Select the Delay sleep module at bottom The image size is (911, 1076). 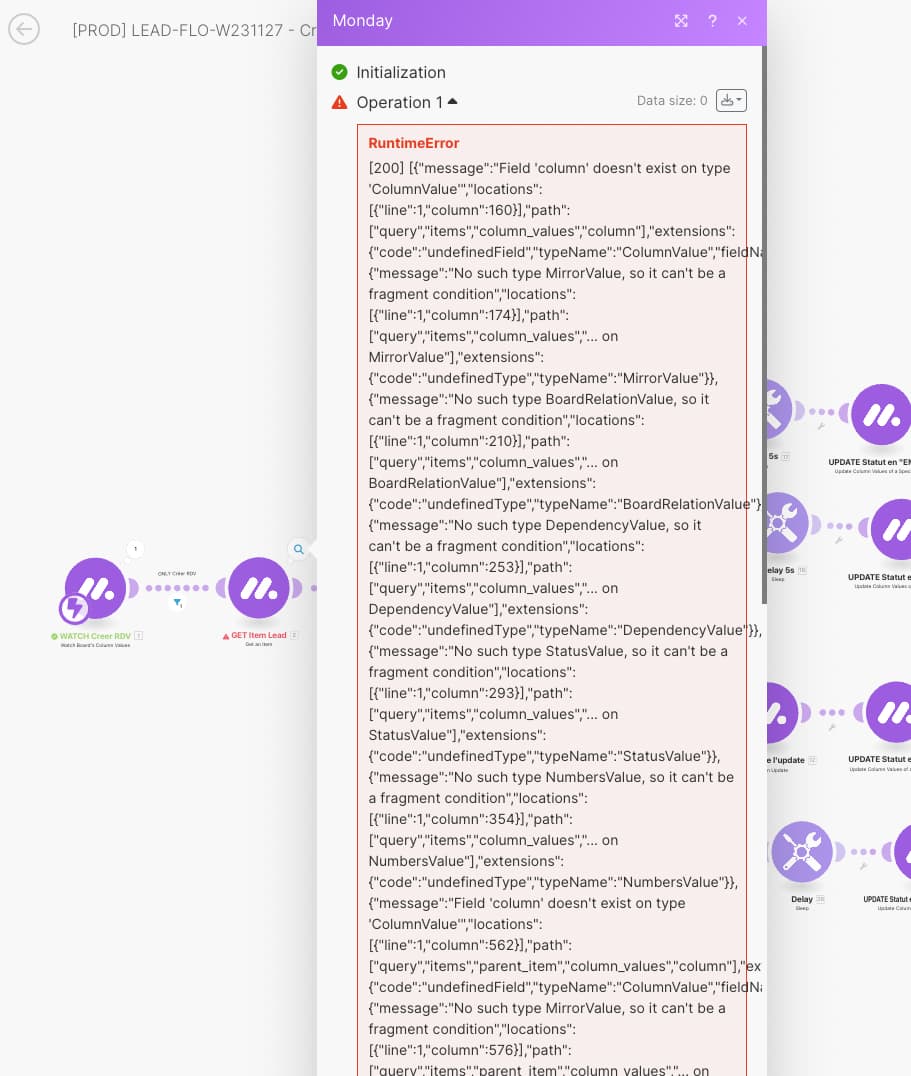pyautogui.click(x=802, y=852)
